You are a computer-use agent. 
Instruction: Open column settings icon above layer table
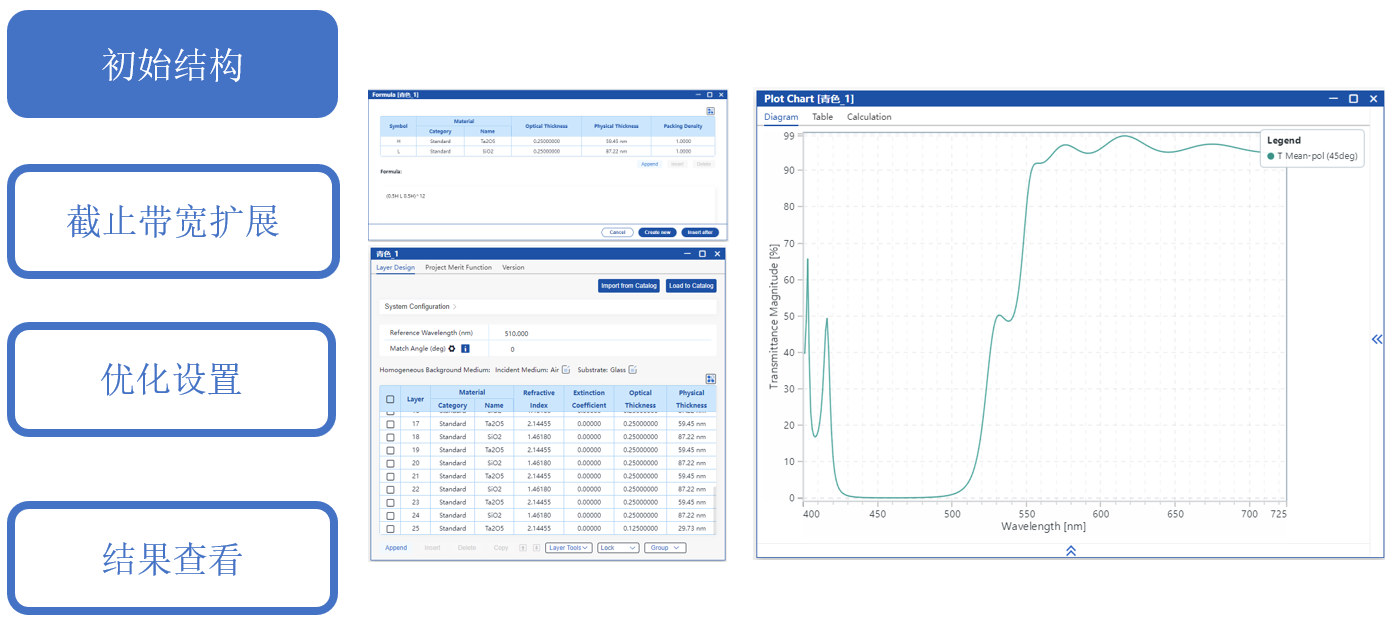click(x=710, y=379)
